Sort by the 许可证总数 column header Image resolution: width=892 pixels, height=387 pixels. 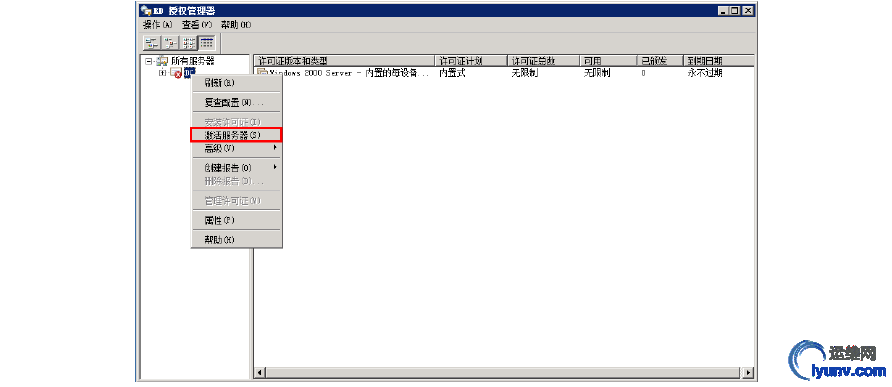543,61
